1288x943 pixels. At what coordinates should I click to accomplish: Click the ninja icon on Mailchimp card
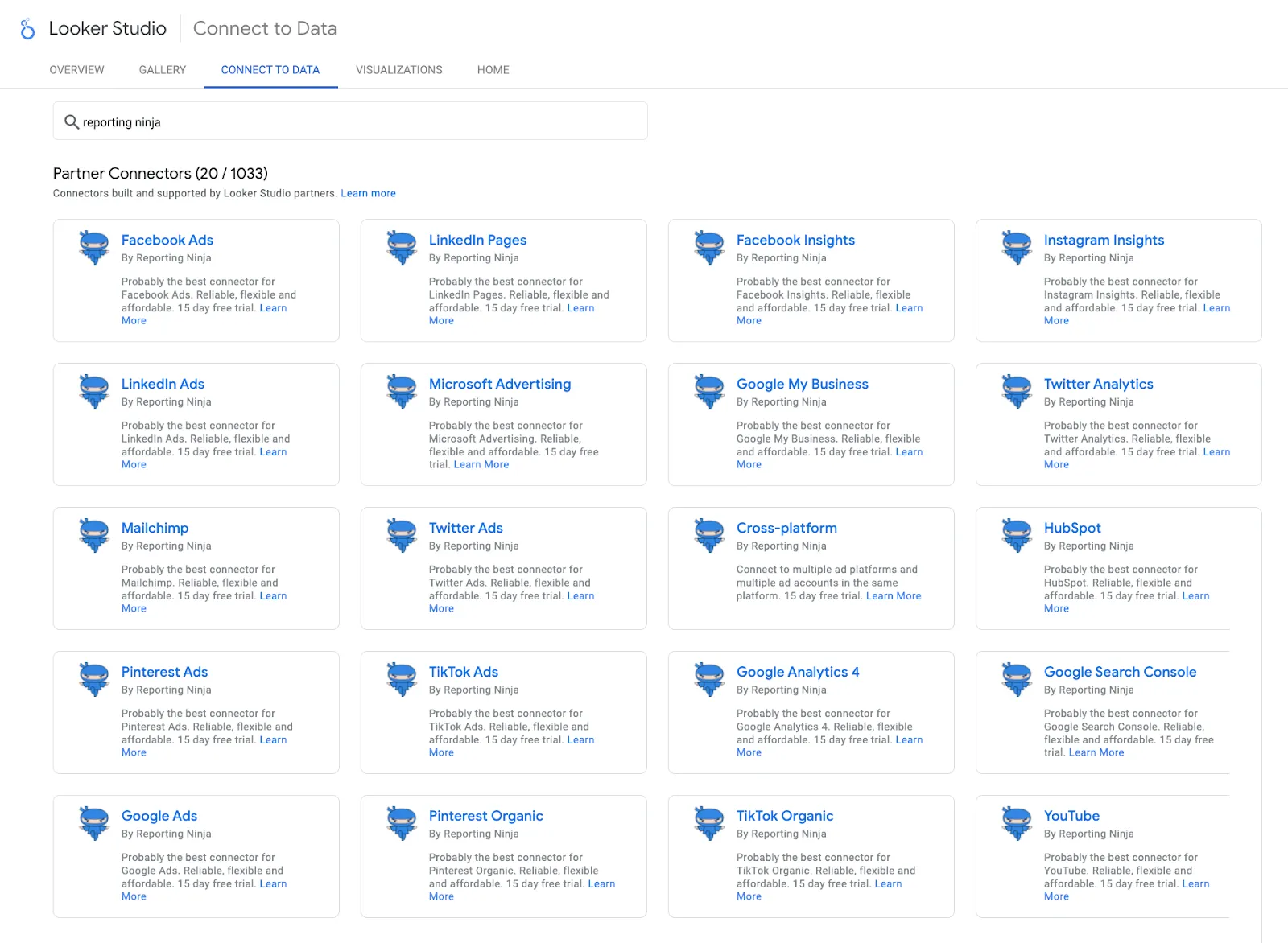pyautogui.click(x=94, y=536)
